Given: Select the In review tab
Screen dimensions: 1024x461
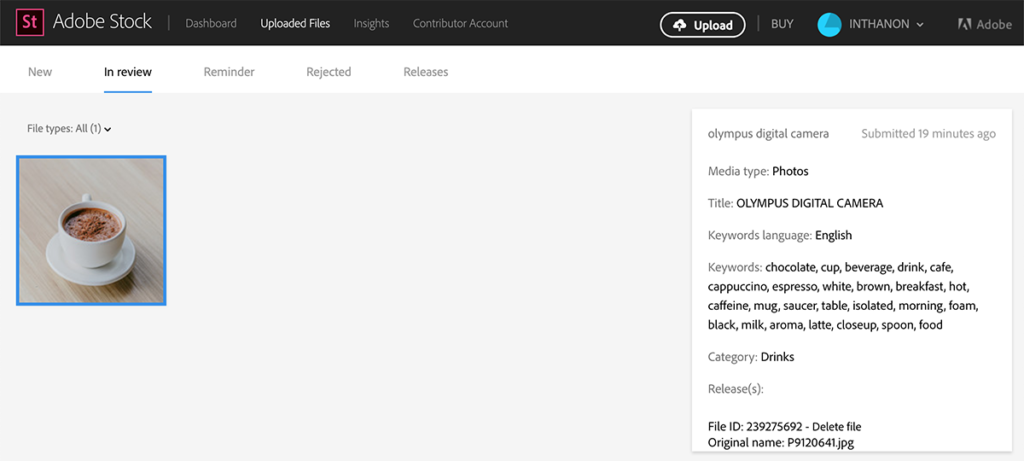Looking at the screenshot, I should (128, 72).
